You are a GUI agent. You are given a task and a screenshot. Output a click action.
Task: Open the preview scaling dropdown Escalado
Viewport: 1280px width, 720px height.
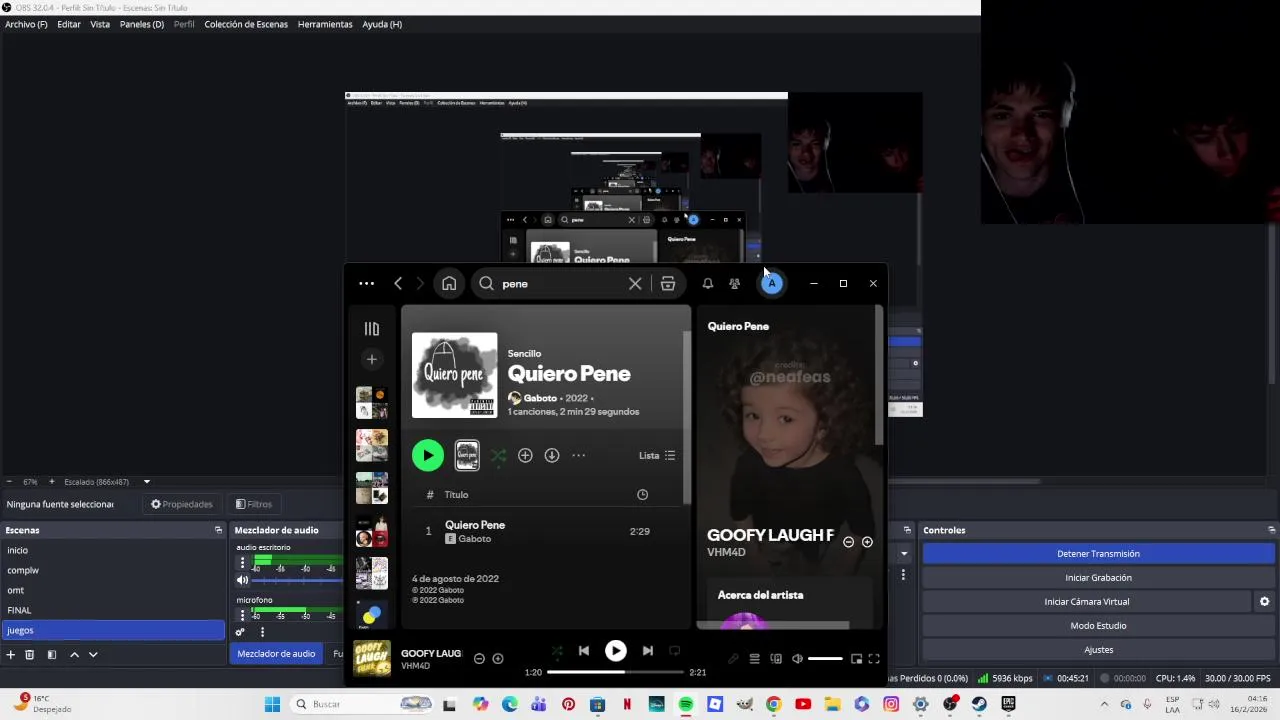(108, 482)
